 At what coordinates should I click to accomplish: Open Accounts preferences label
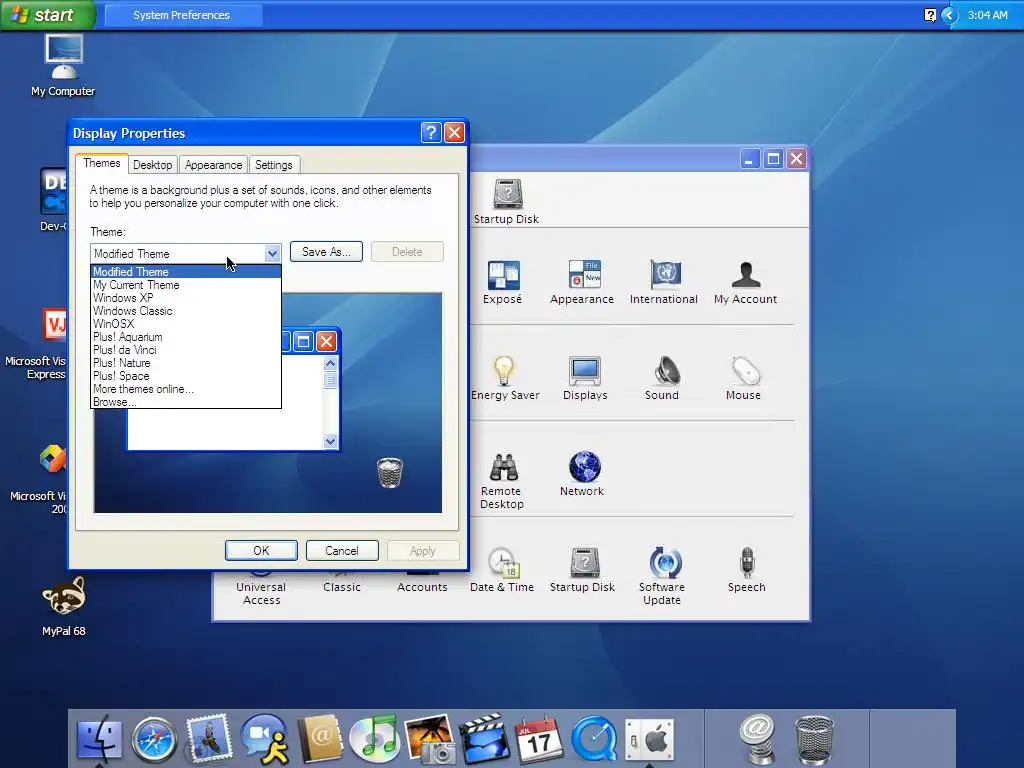pos(422,587)
